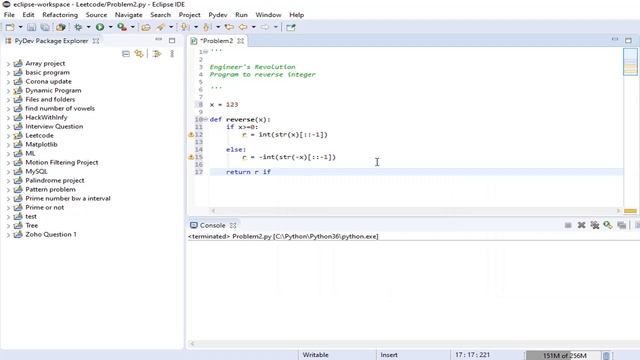Click the heap memory usage bar
Screen dimensions: 640x360
point(563,356)
